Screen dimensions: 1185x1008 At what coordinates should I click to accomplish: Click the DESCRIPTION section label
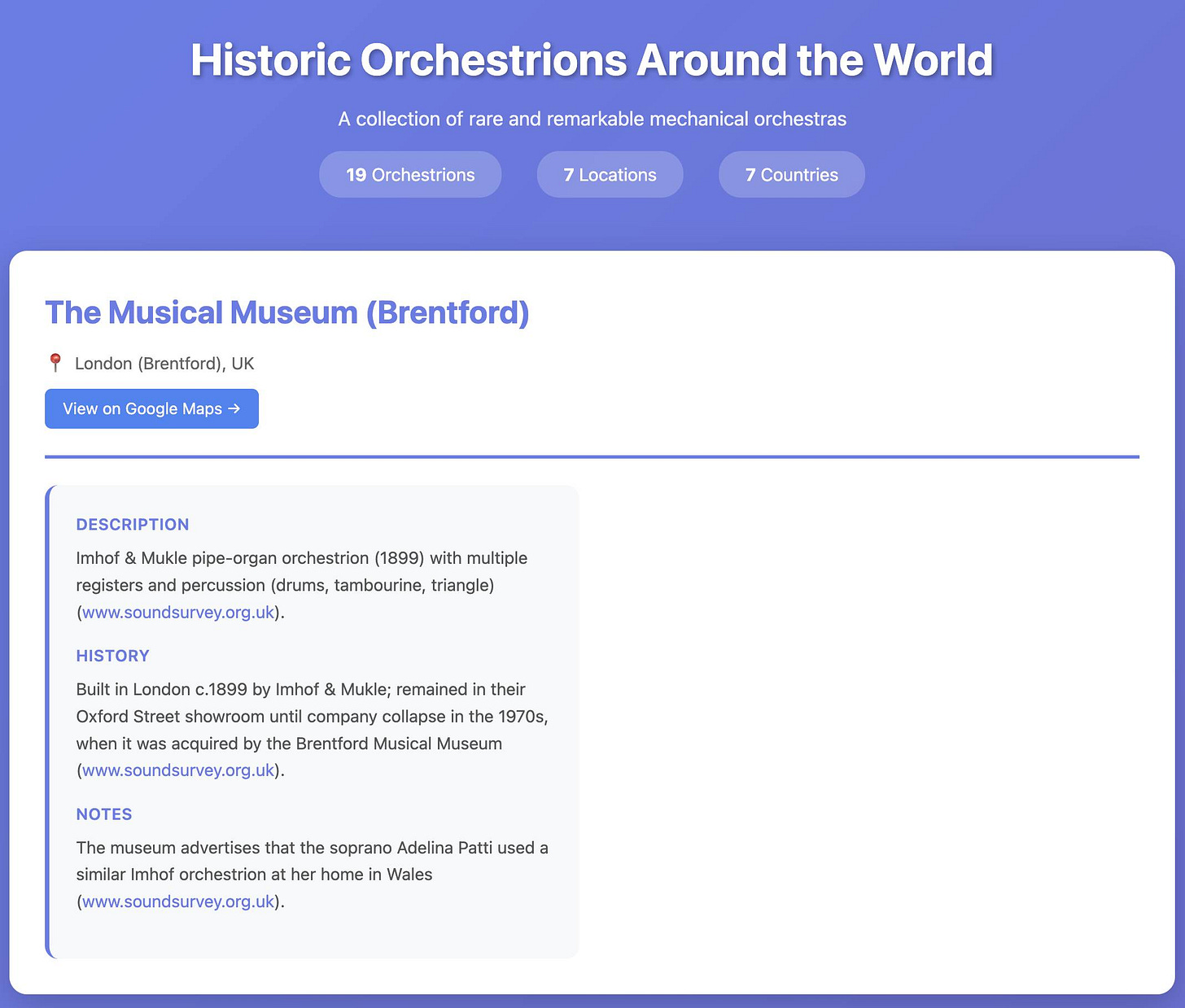(x=133, y=525)
